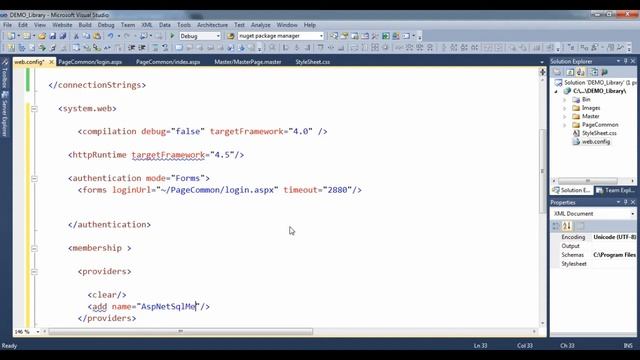Click the editor vertical scrollbar thumb
The width and height of the screenshot is (640, 360).
[542, 171]
